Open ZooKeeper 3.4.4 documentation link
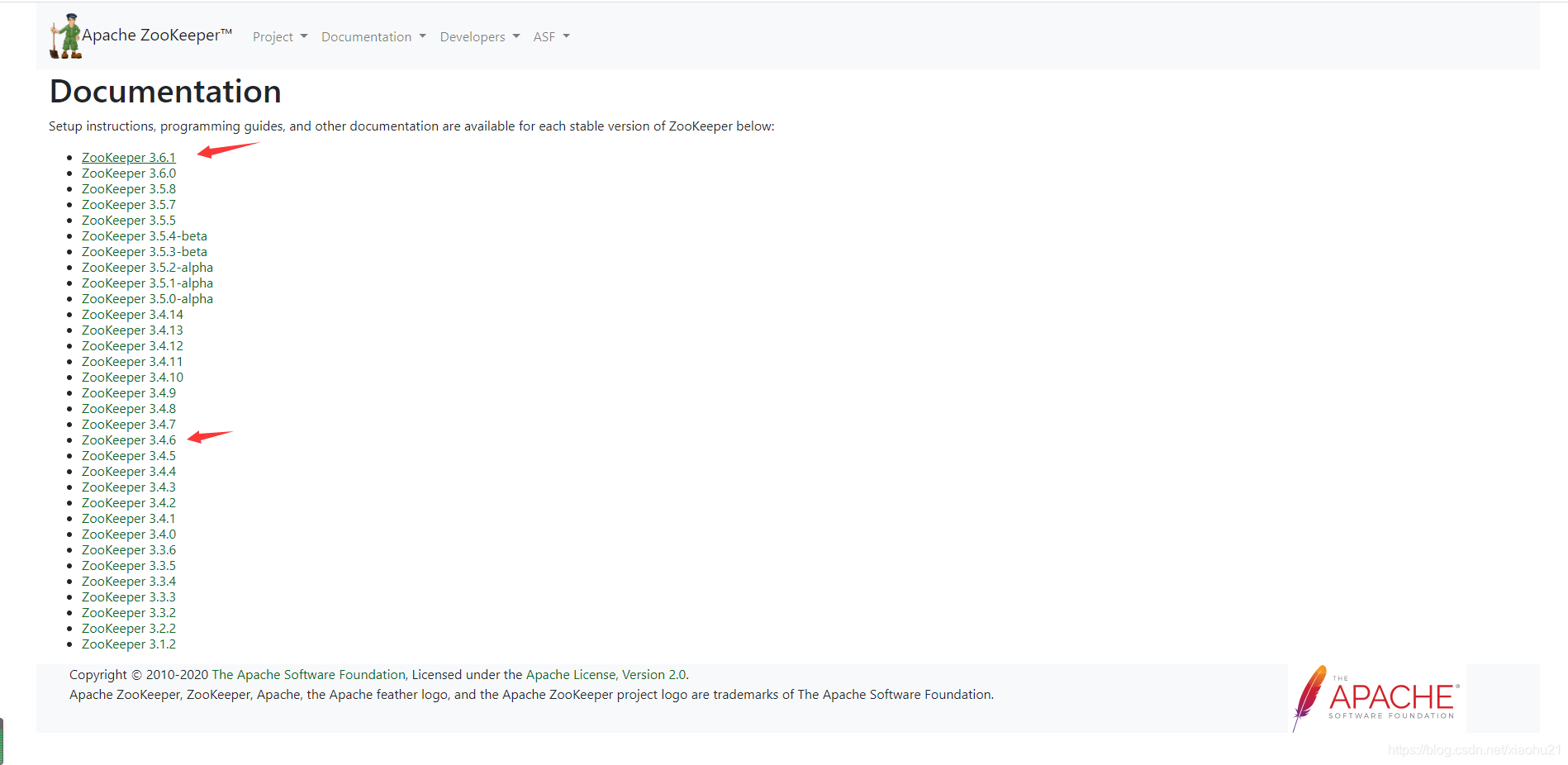Viewport: 1568px width, 765px height. [x=129, y=472]
